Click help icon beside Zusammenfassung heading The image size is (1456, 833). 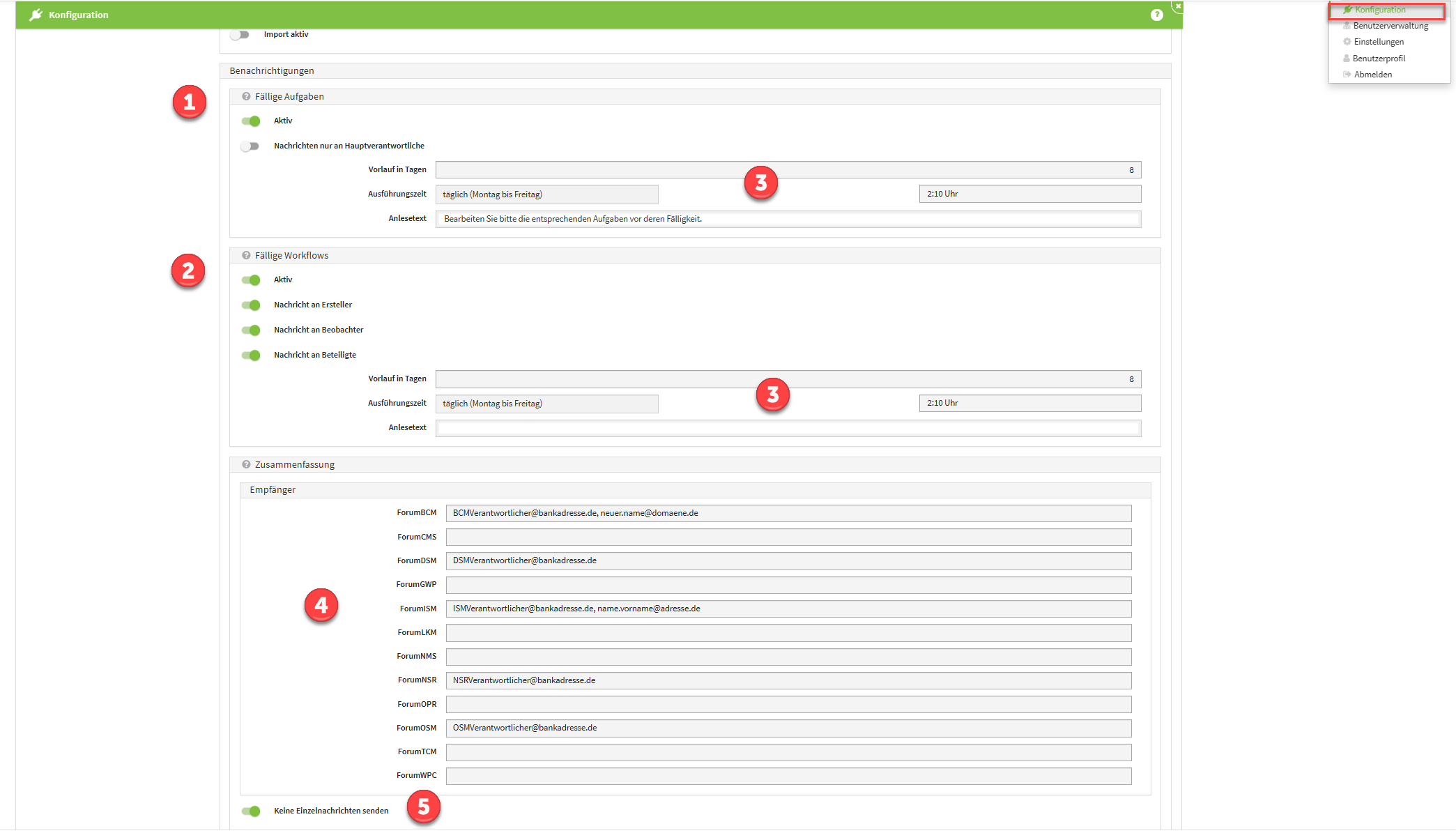click(246, 465)
